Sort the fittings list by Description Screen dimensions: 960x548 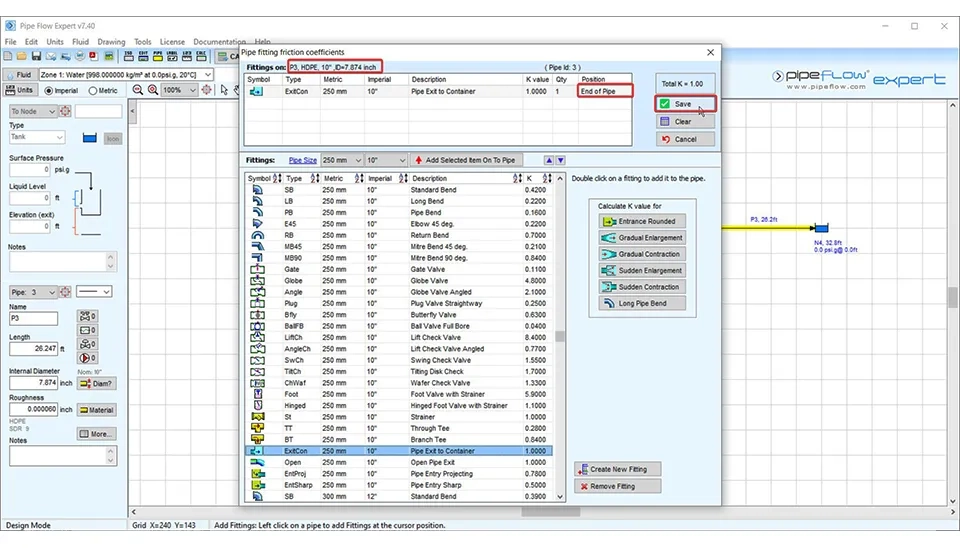click(x=517, y=179)
